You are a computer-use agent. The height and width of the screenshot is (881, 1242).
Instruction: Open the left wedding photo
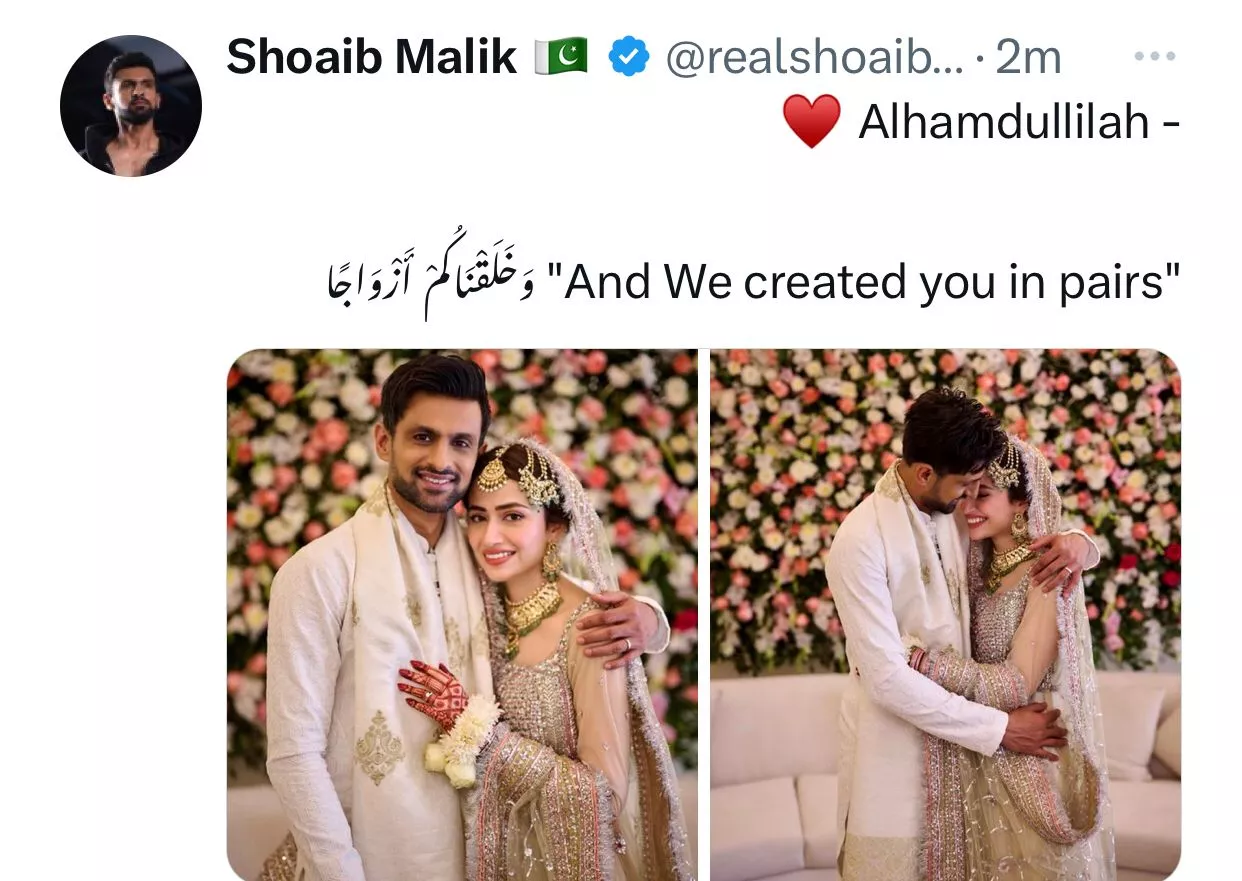[462, 615]
